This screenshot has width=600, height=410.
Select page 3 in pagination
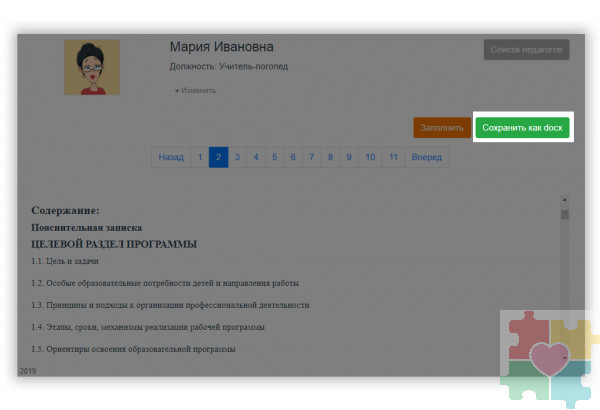click(237, 157)
